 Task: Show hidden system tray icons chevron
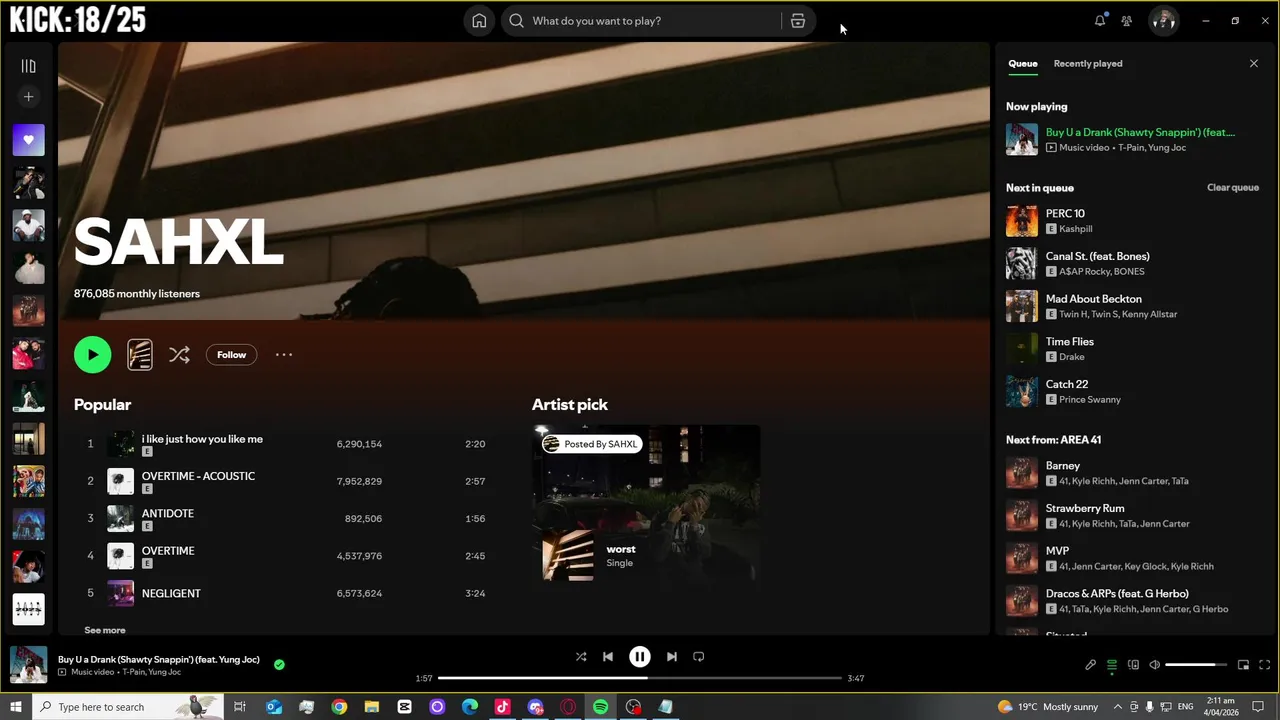pyautogui.click(x=1118, y=707)
